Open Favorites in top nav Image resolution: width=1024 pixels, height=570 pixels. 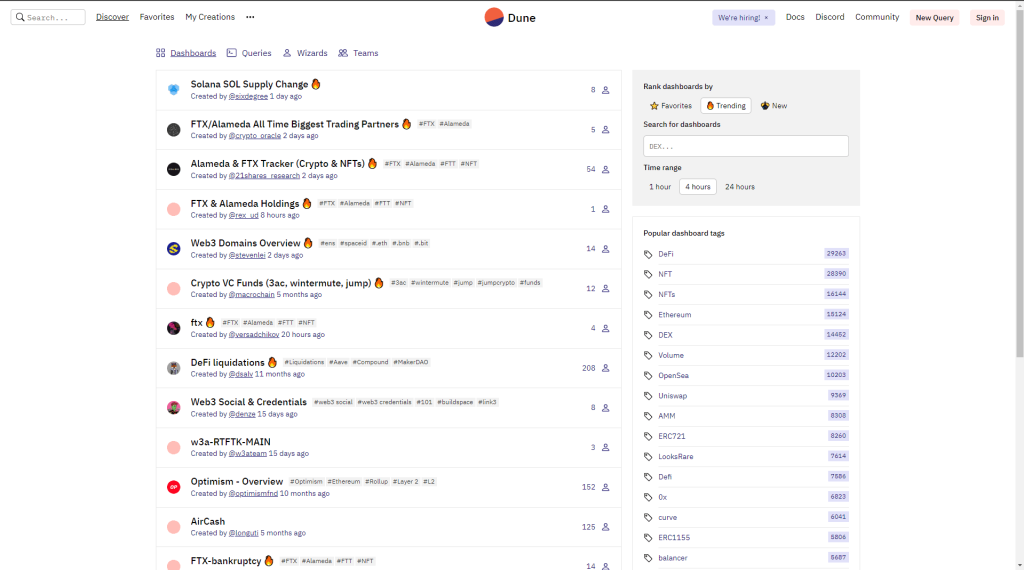157,17
